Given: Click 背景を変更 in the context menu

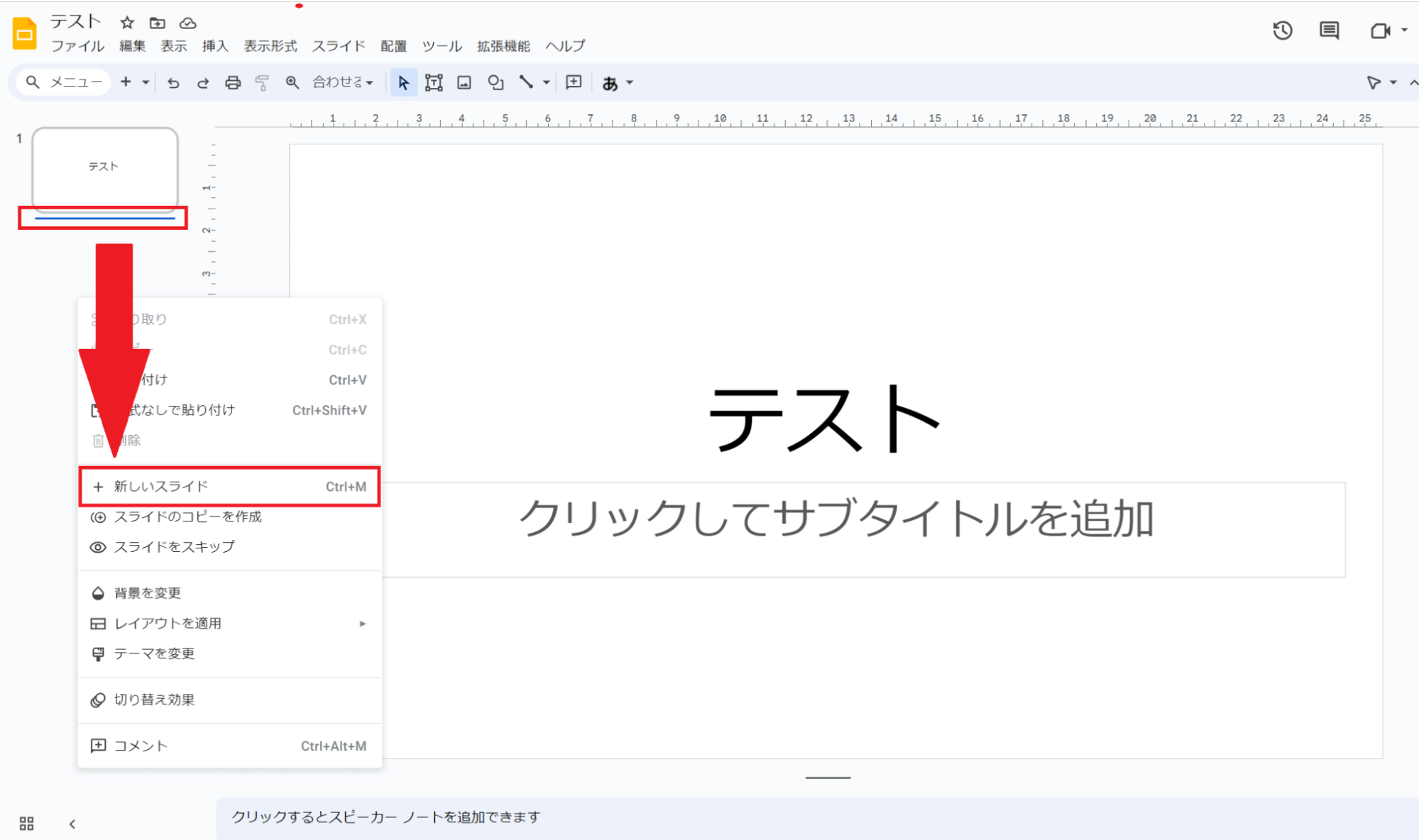Looking at the screenshot, I should (x=148, y=593).
